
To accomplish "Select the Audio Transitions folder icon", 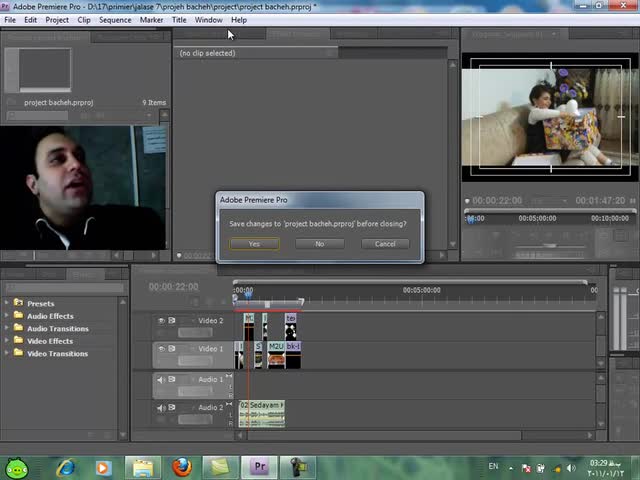I will coord(18,328).
